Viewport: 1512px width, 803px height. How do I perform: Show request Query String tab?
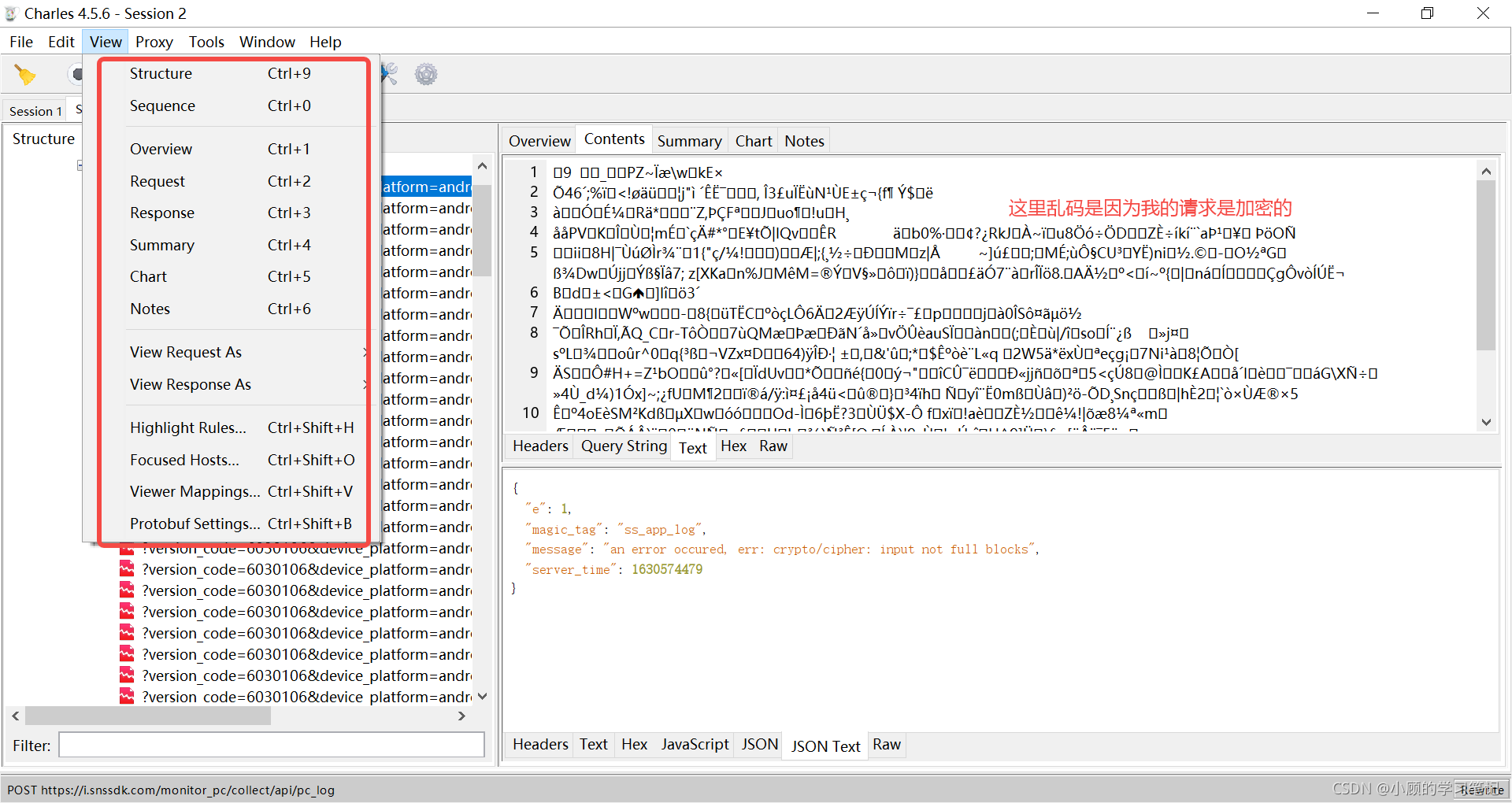[624, 446]
